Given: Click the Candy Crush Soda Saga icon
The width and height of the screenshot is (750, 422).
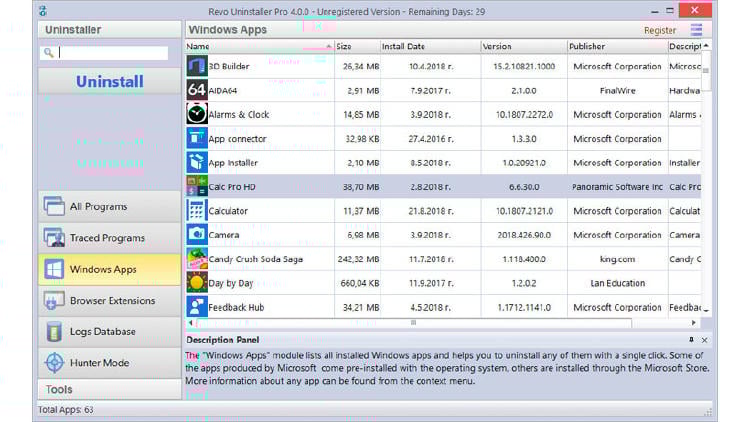Looking at the screenshot, I should pos(197,259).
